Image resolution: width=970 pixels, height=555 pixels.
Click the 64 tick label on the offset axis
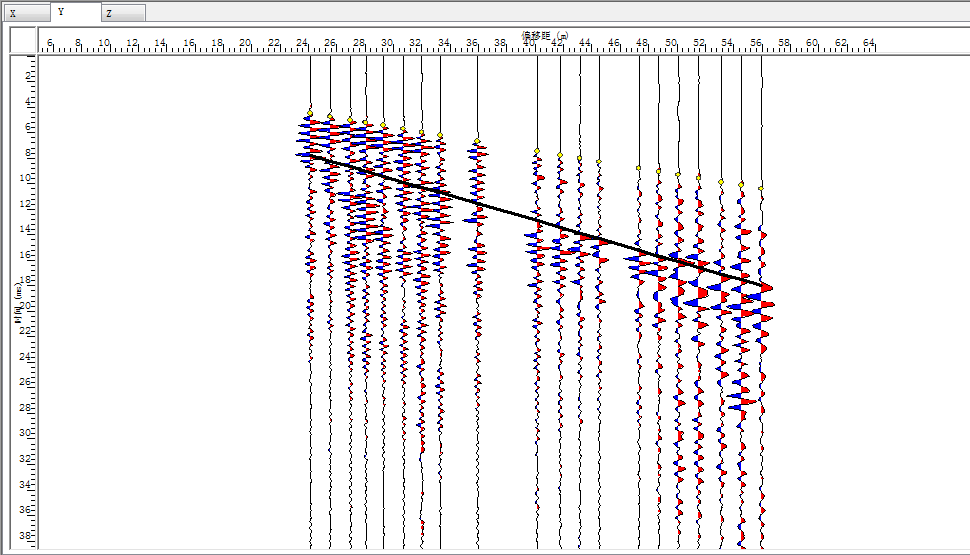(869, 43)
